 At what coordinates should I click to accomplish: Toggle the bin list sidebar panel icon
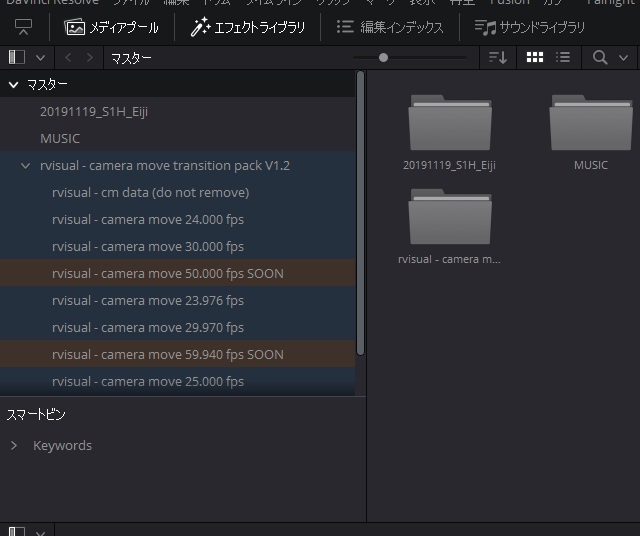point(17,57)
